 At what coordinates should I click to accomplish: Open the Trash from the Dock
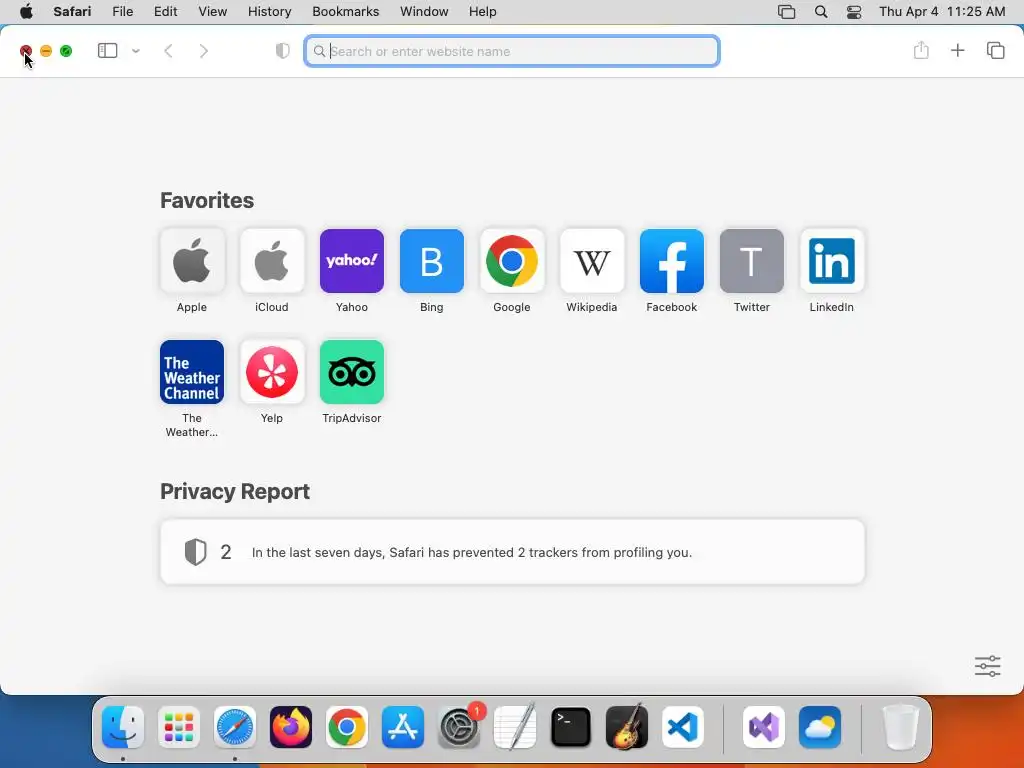901,726
